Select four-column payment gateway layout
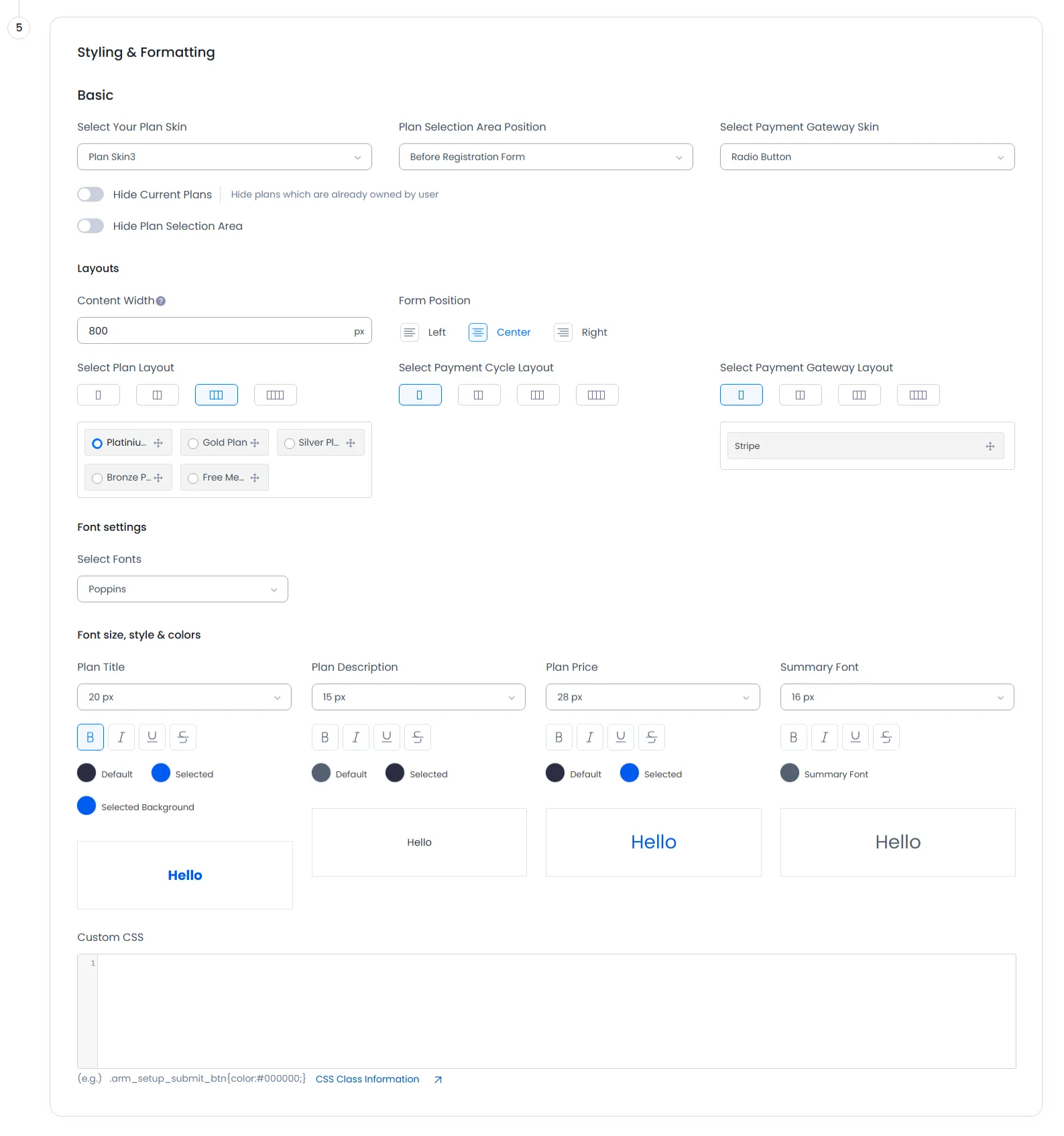Viewport: 1064px width, 1136px height. click(x=919, y=395)
